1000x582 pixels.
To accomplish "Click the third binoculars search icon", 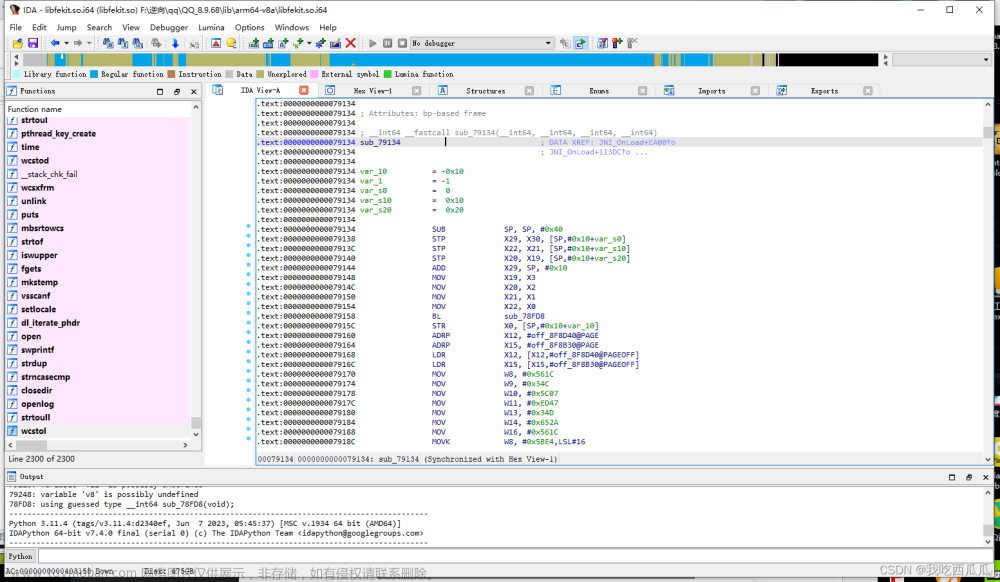I will [x=138, y=43].
